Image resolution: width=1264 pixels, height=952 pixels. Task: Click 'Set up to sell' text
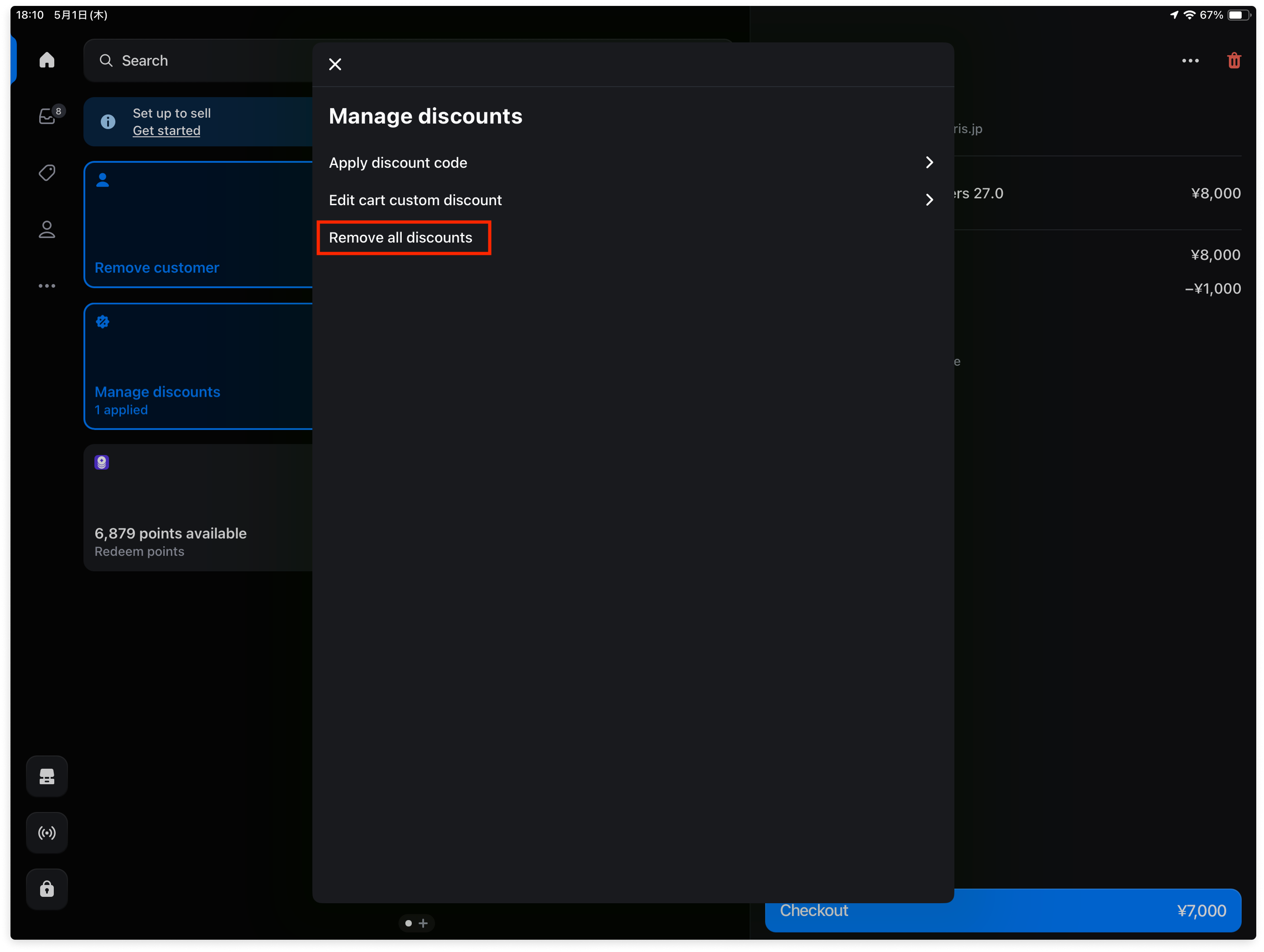point(171,113)
